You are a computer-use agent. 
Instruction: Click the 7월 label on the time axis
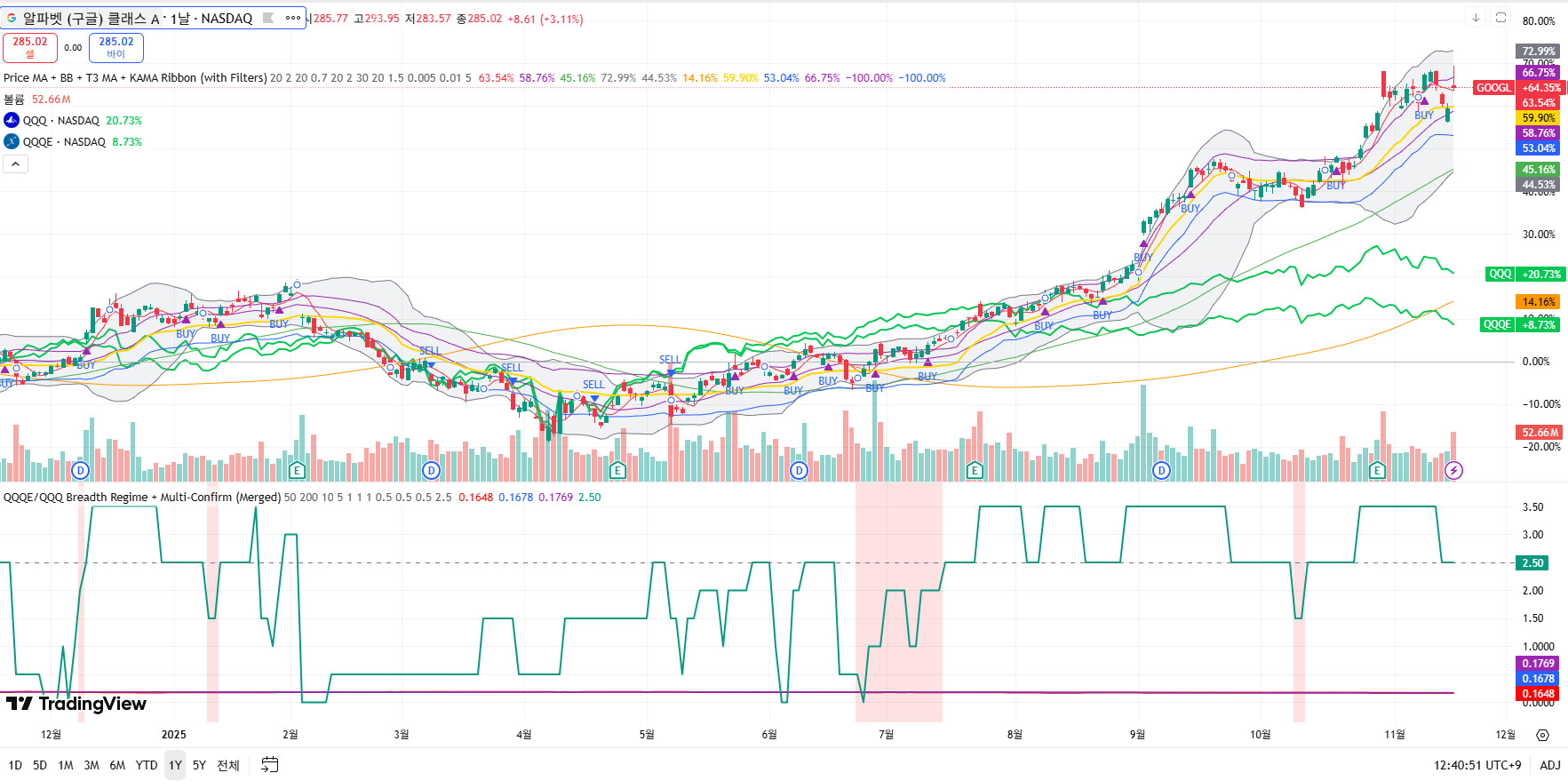tap(886, 735)
